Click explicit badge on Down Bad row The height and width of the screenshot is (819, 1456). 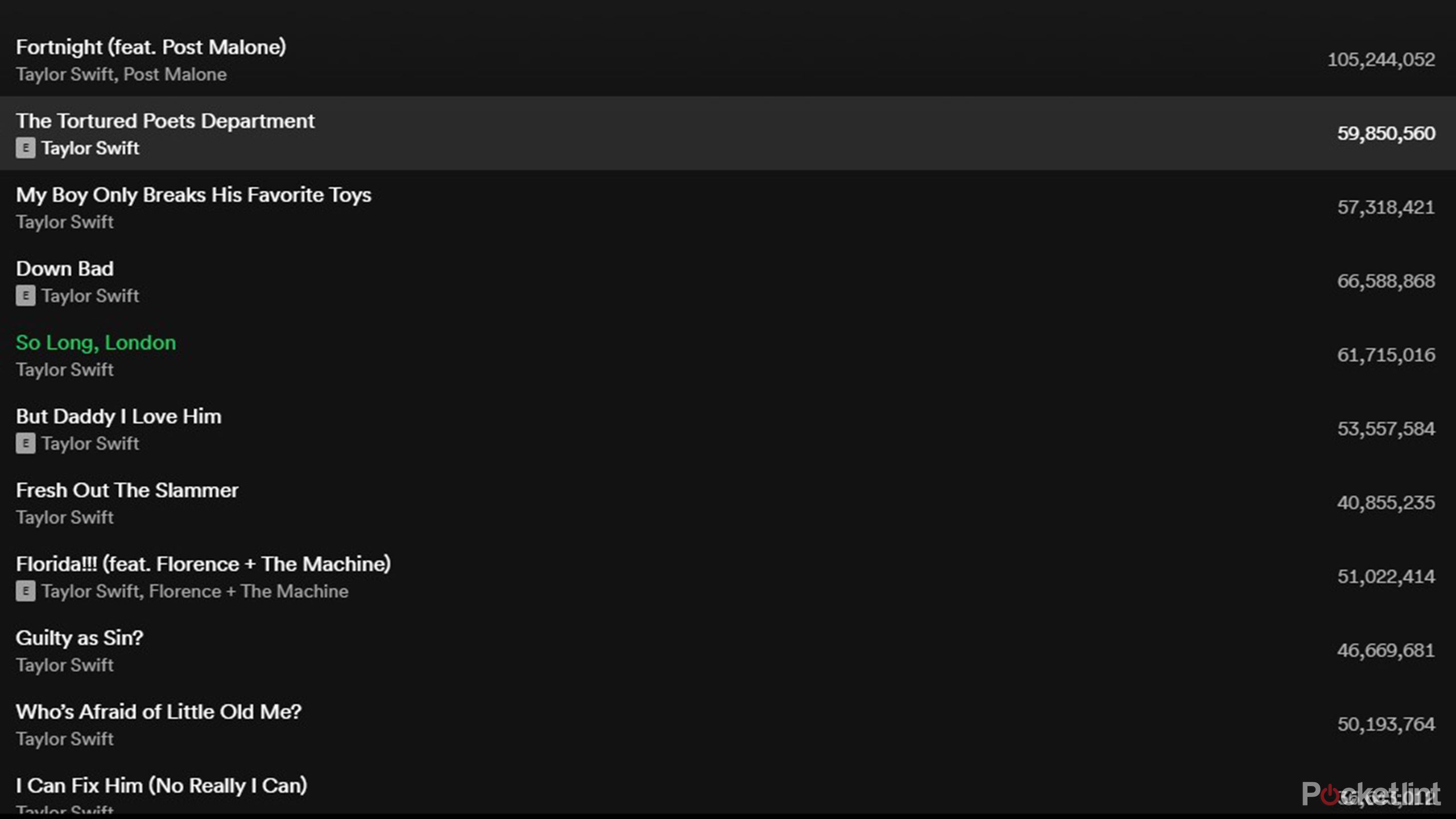point(26,296)
